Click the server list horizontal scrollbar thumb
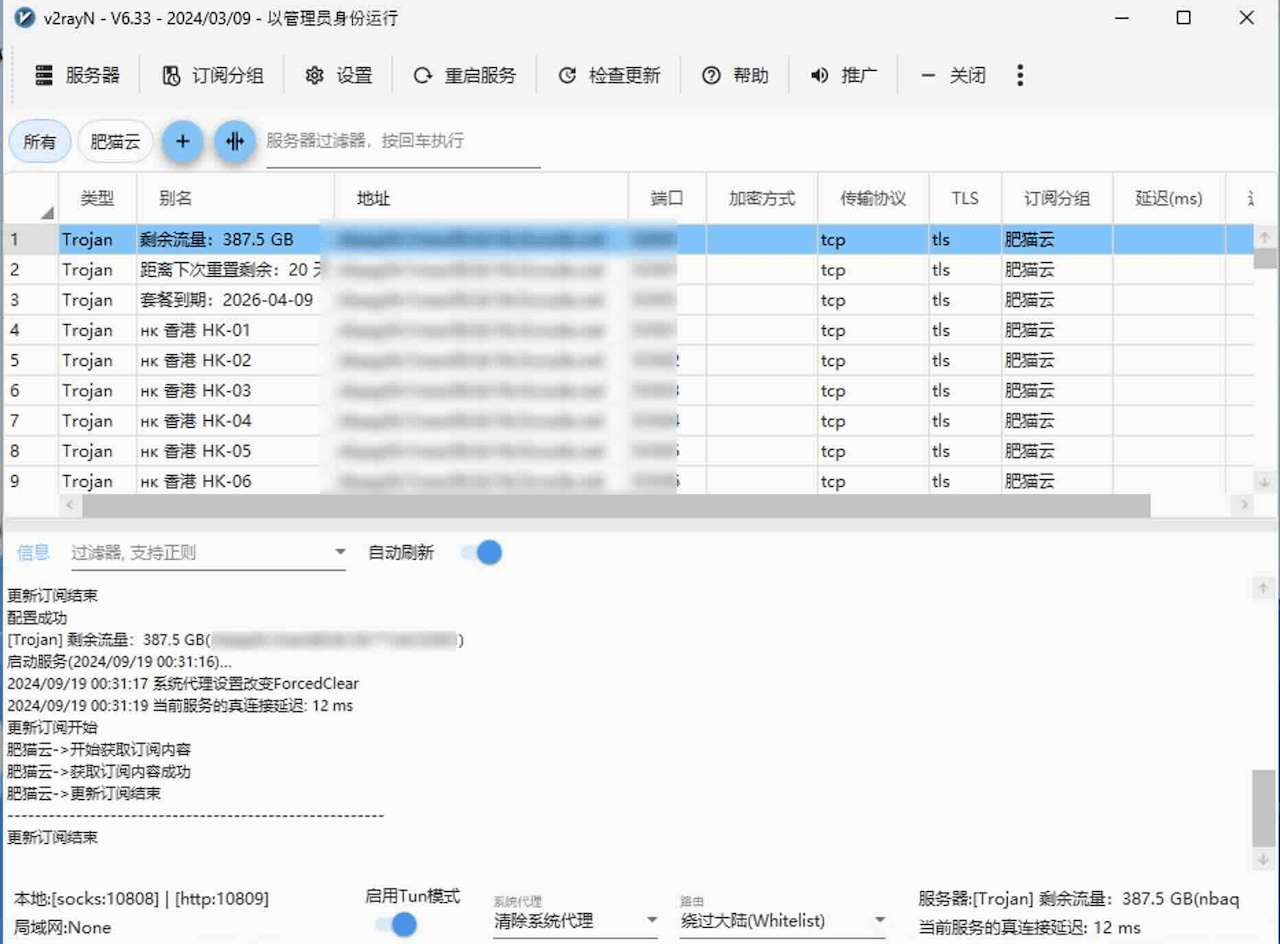The width and height of the screenshot is (1280, 944). [x=616, y=505]
